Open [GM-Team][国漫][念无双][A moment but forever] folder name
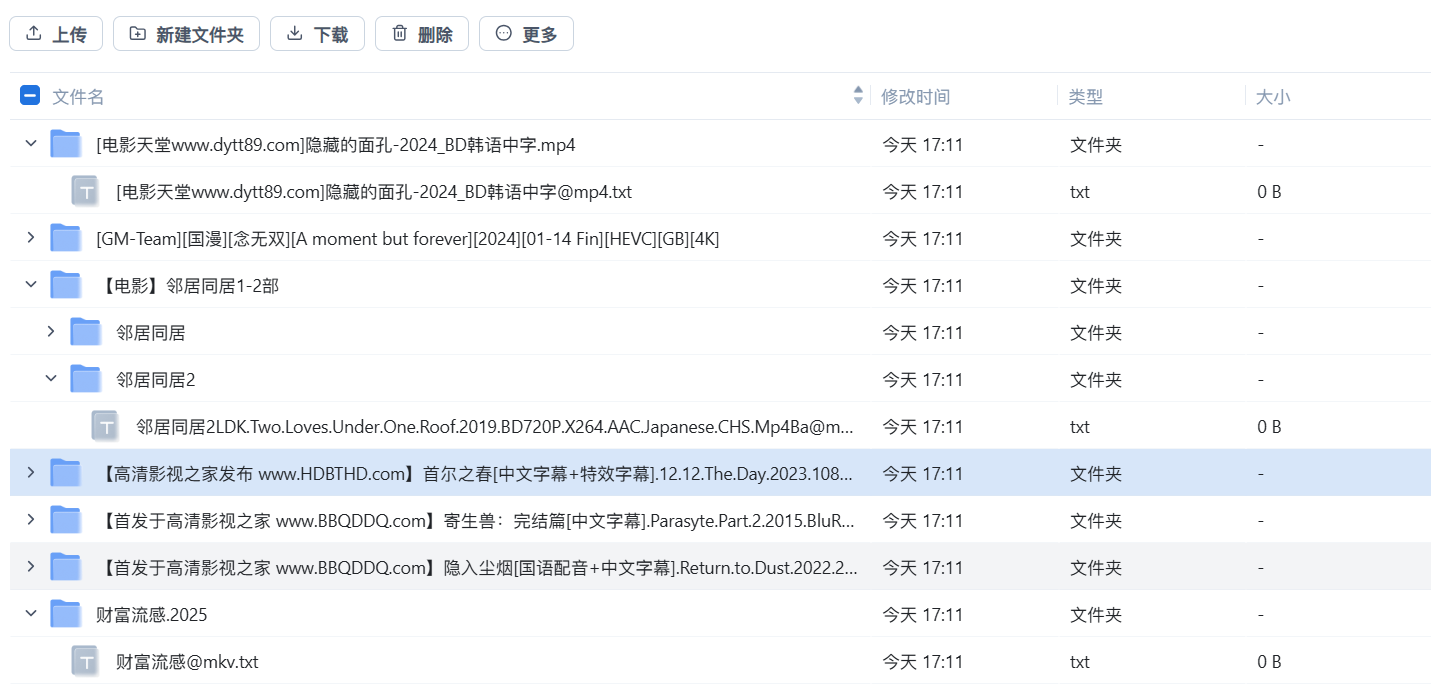The width and height of the screenshot is (1431, 685). 408,239
